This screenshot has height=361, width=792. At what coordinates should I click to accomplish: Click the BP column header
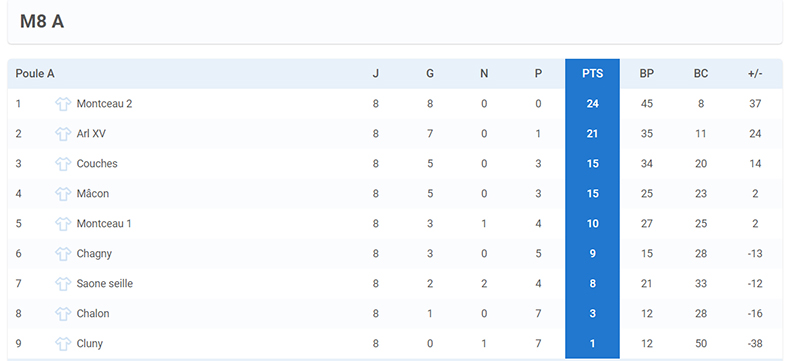click(647, 74)
